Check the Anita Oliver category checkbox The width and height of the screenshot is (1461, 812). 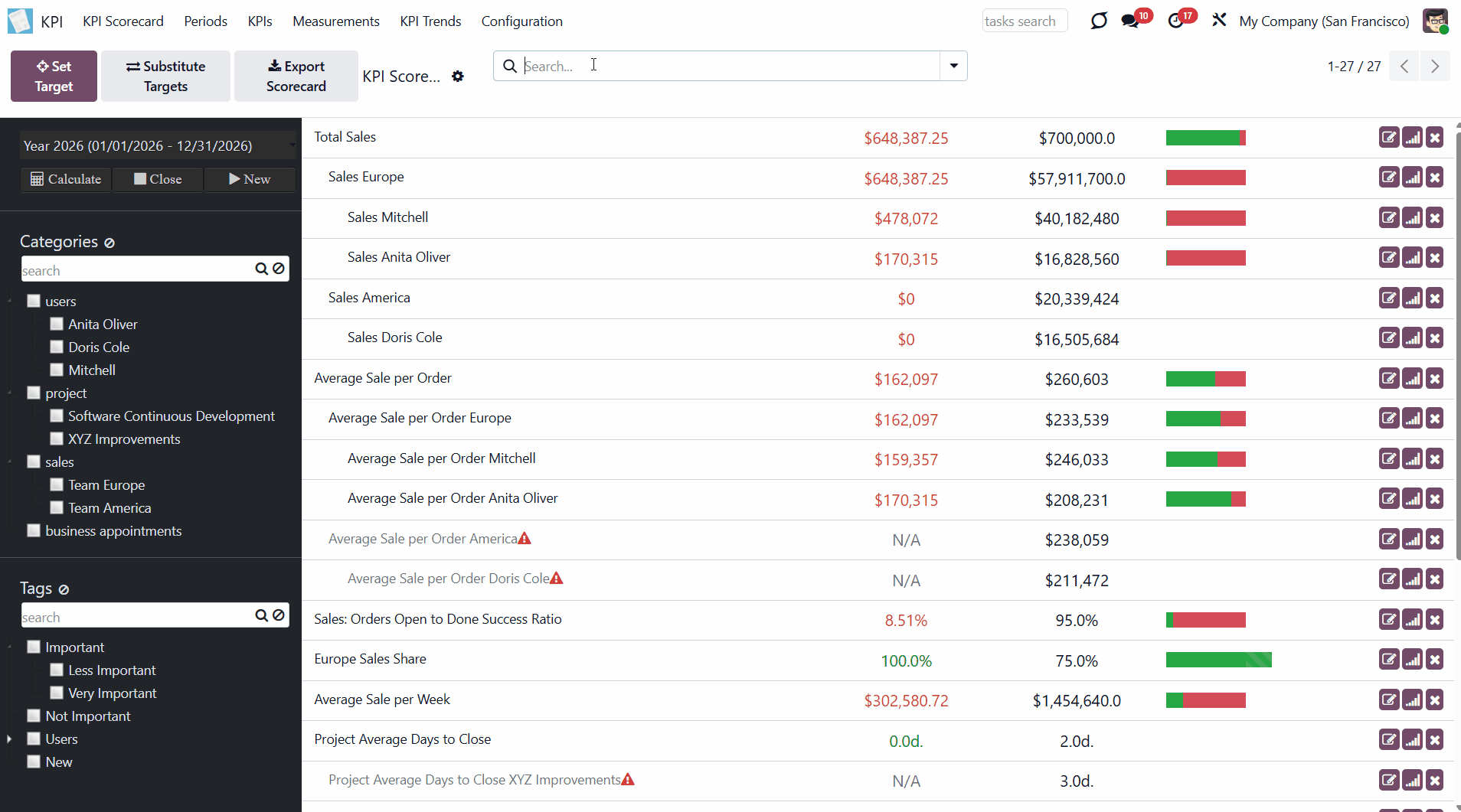coord(57,324)
